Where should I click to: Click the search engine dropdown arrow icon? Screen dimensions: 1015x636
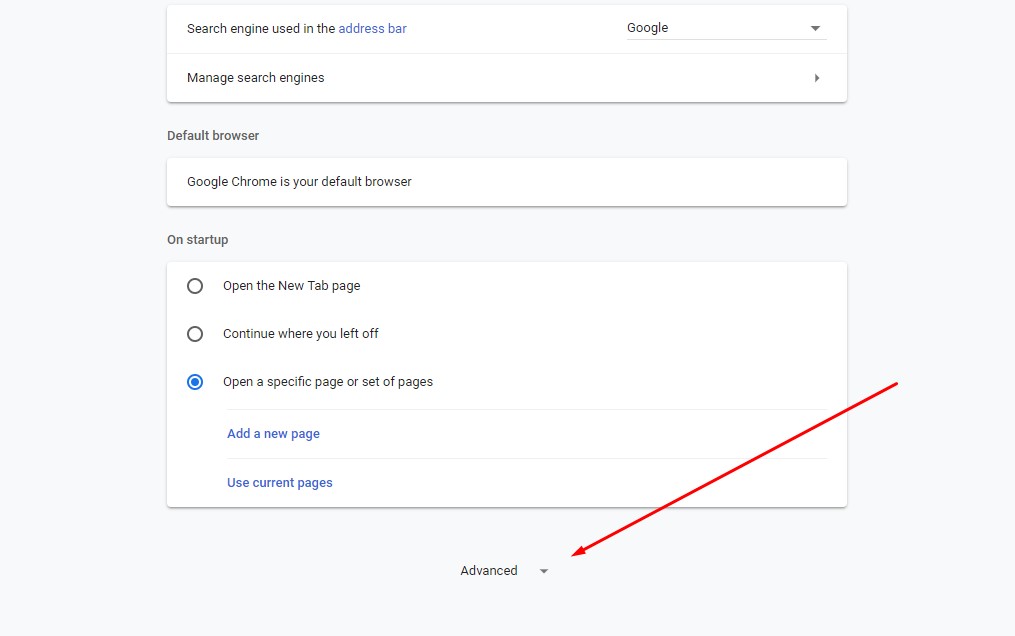[815, 29]
